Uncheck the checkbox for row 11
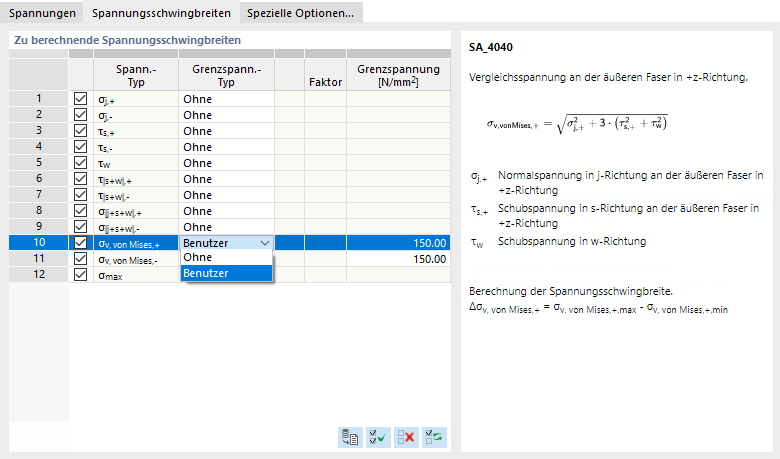This screenshot has width=780, height=459. [x=81, y=259]
